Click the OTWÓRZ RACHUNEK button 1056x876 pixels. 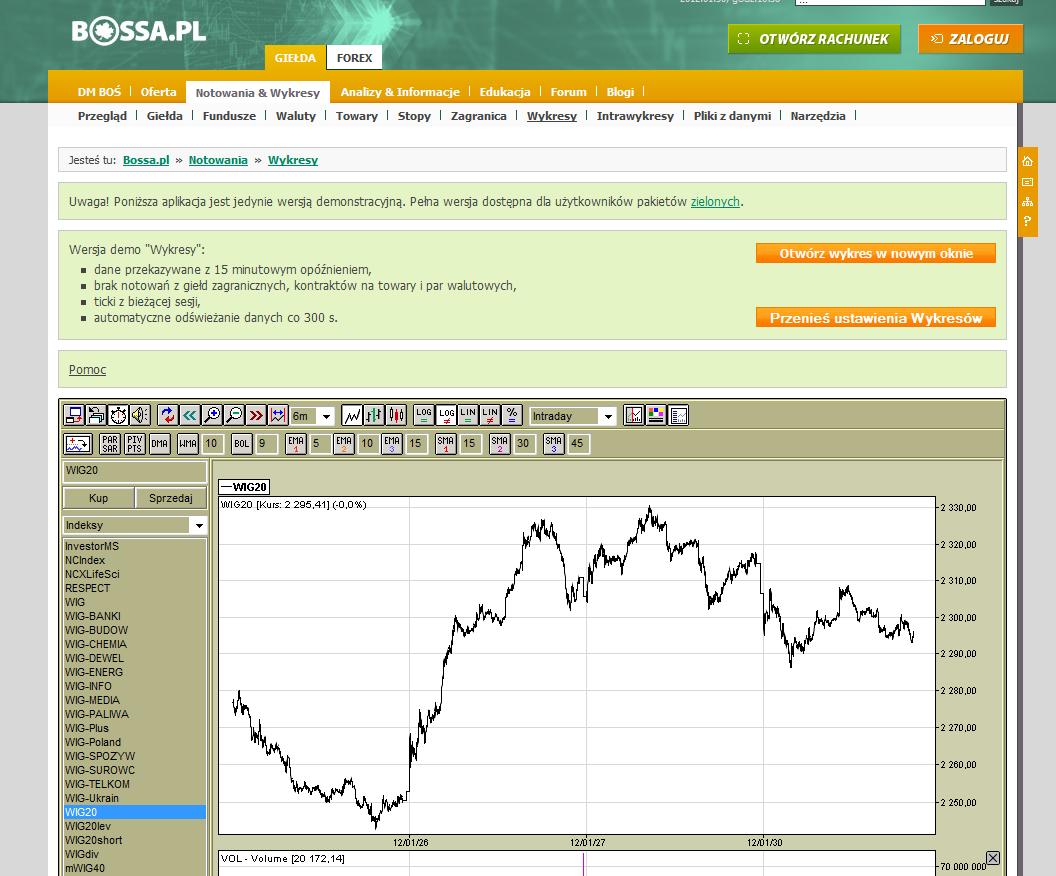pyautogui.click(x=814, y=39)
